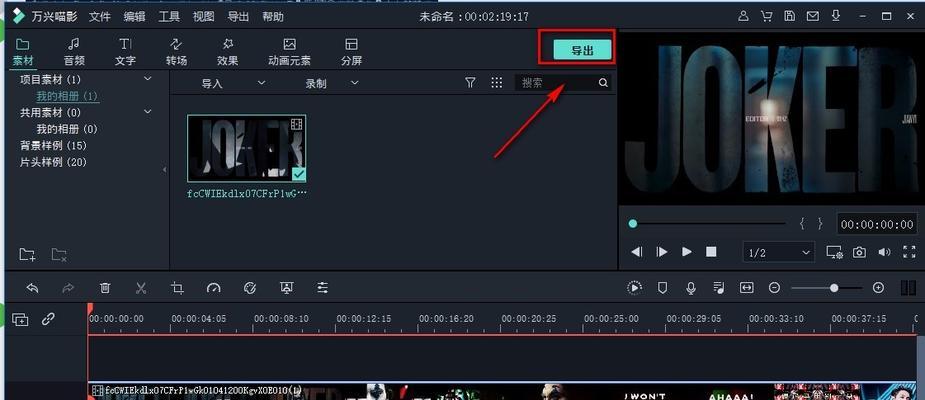The width and height of the screenshot is (925, 400).
Task: Open the 导入 import dropdown
Action: pos(233,83)
